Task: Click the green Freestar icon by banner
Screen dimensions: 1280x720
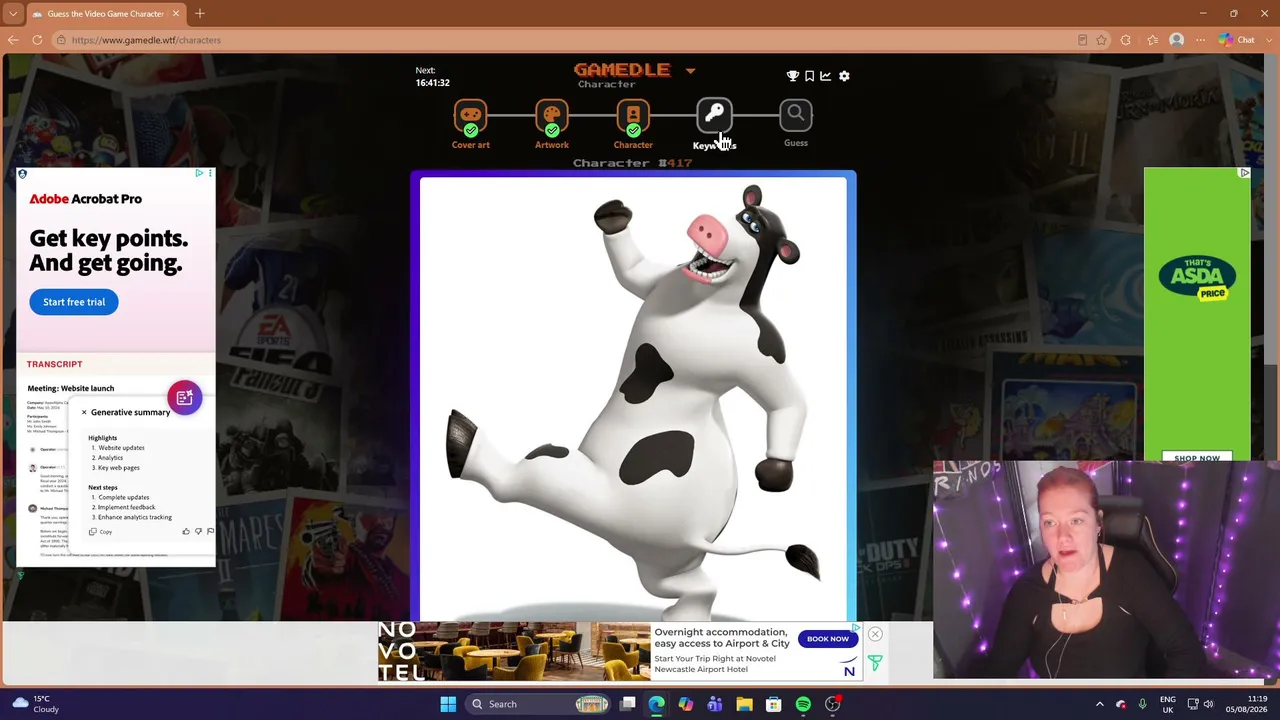Action: point(875,662)
